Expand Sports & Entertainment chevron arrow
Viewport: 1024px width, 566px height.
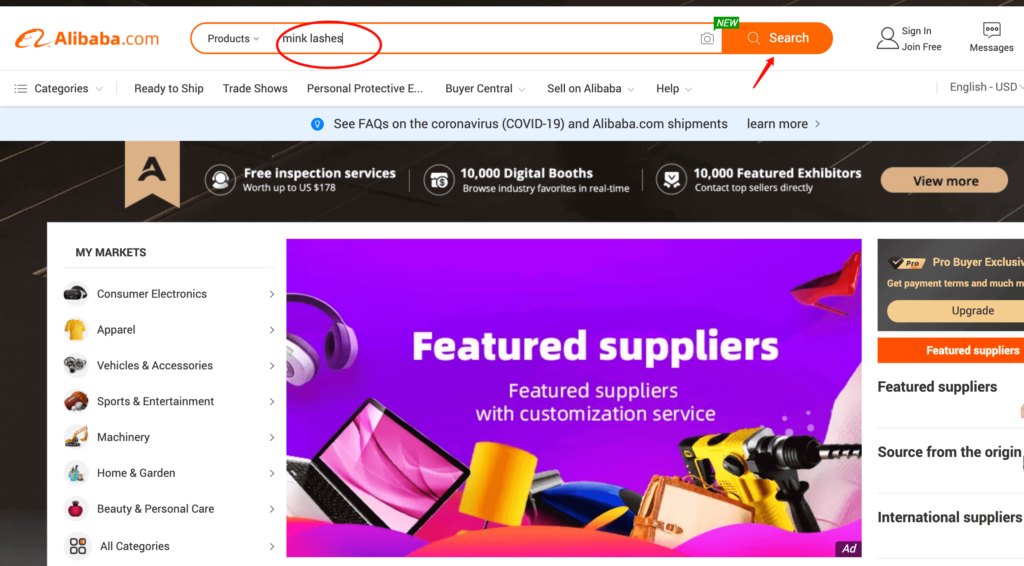point(272,401)
